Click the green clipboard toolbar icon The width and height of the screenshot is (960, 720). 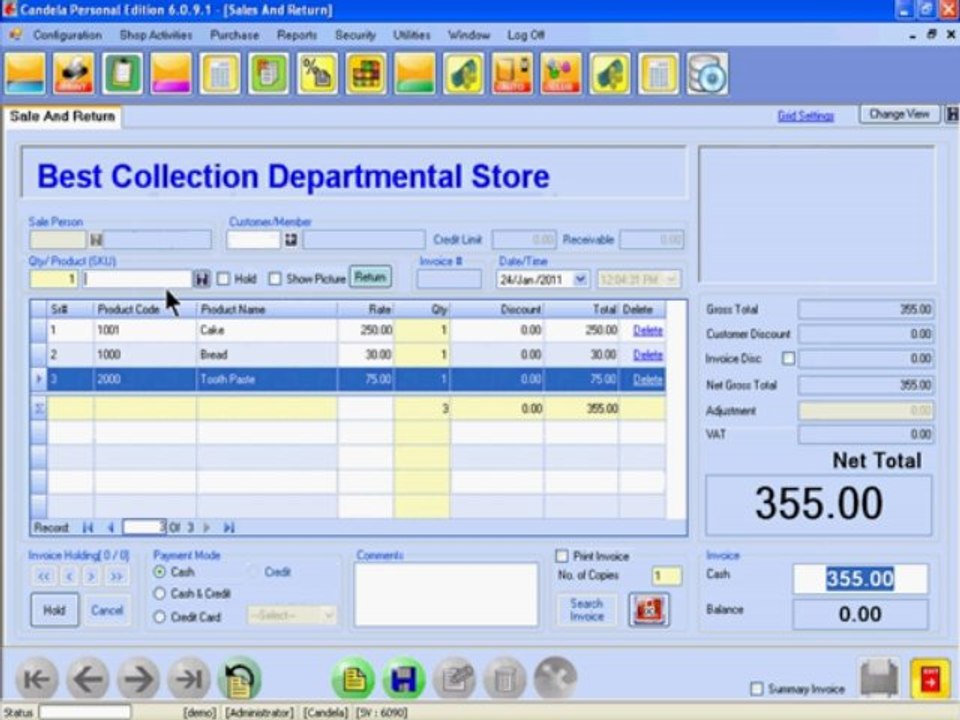click(x=122, y=73)
